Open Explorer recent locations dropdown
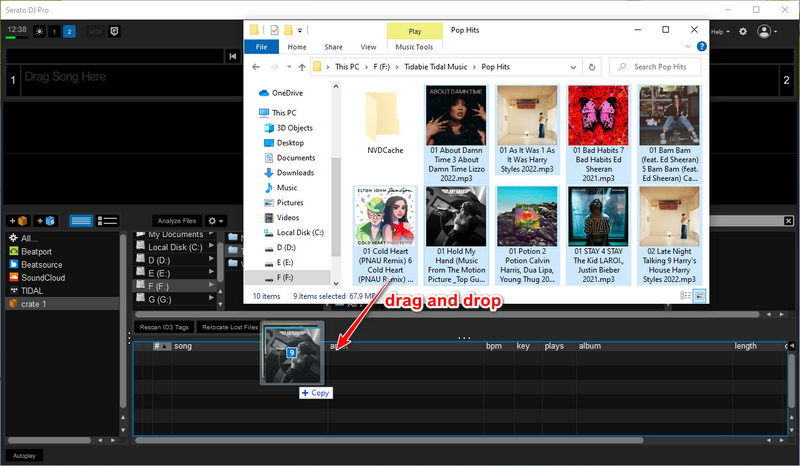800x466 pixels. (x=289, y=67)
